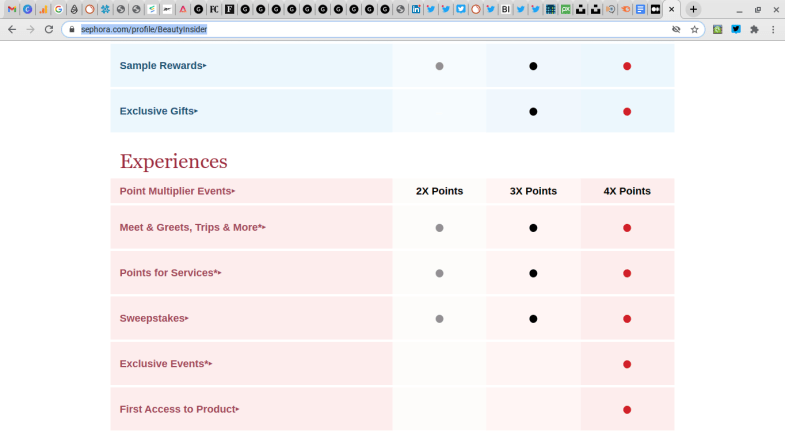This screenshot has height=442, width=785.
Task: Open the Chrome three-dot menu
Action: tap(773, 30)
